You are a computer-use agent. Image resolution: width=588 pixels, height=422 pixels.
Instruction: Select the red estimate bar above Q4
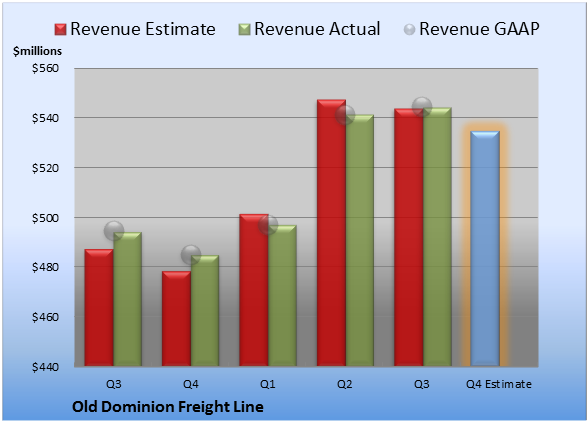click(x=176, y=318)
